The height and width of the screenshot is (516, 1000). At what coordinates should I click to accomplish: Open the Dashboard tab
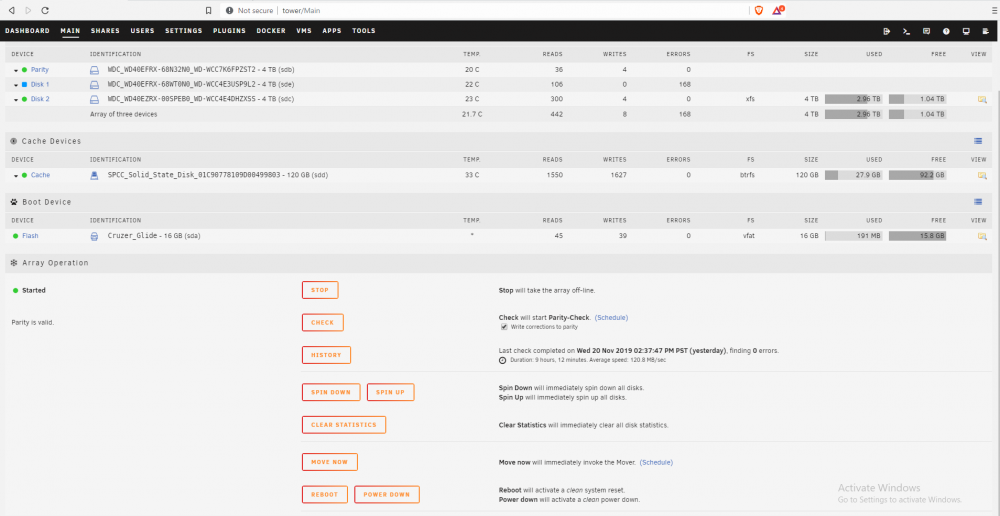27,31
